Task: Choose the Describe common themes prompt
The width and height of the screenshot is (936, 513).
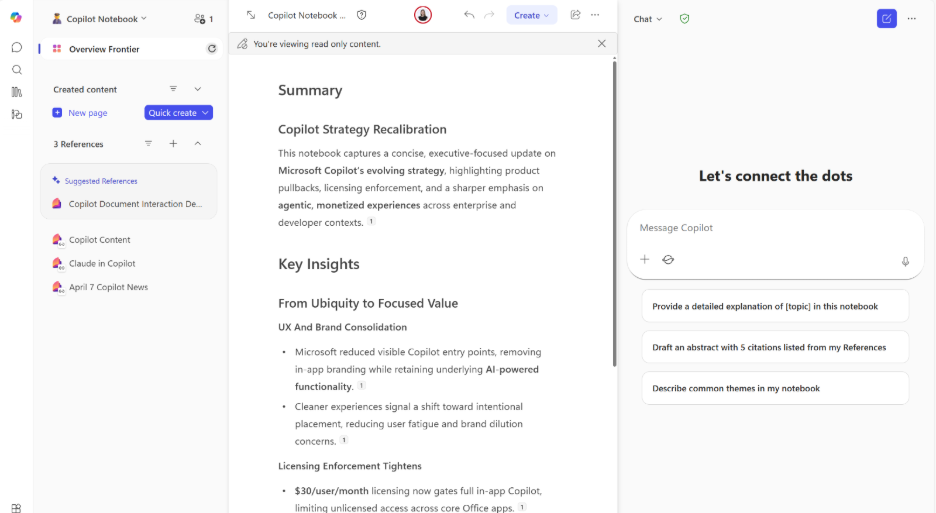Action: coord(775,388)
